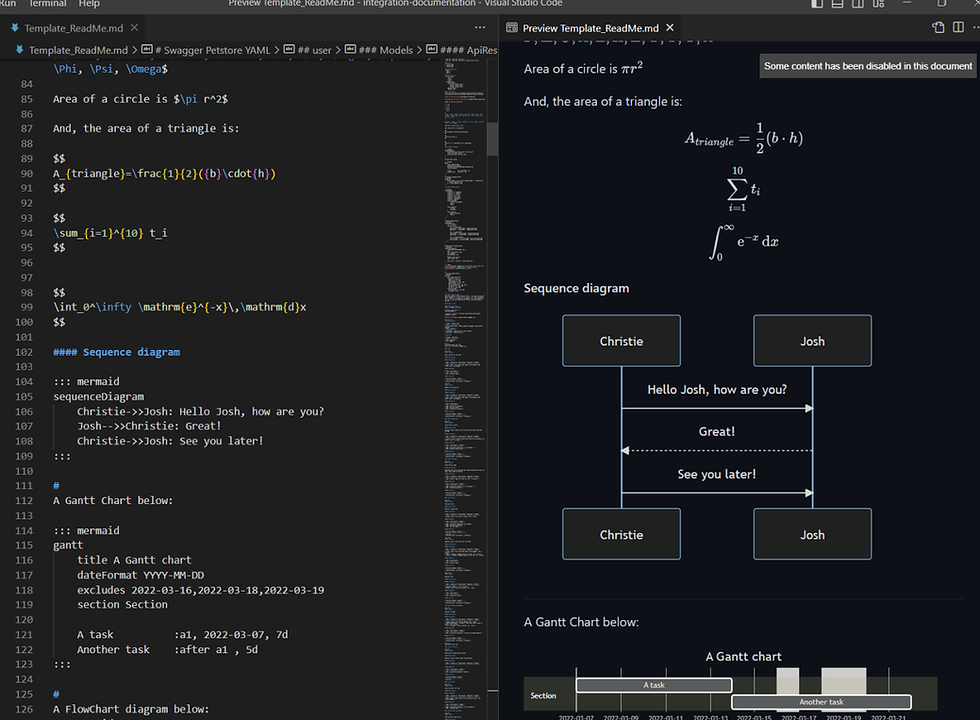Viewport: 980px width, 720px height.
Task: Split the preview editor to the right
Action: (958, 28)
